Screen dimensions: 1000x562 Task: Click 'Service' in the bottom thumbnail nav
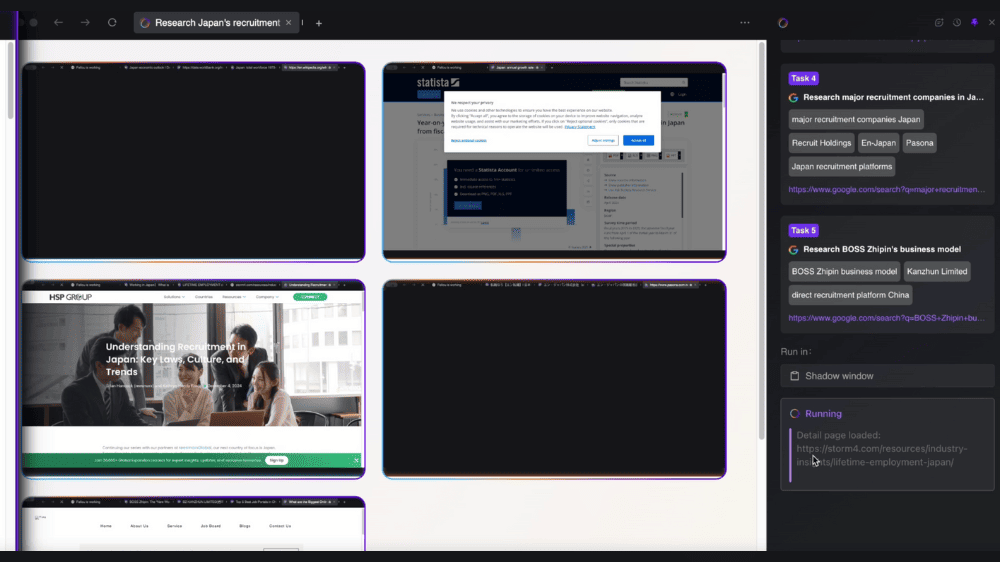point(174,526)
